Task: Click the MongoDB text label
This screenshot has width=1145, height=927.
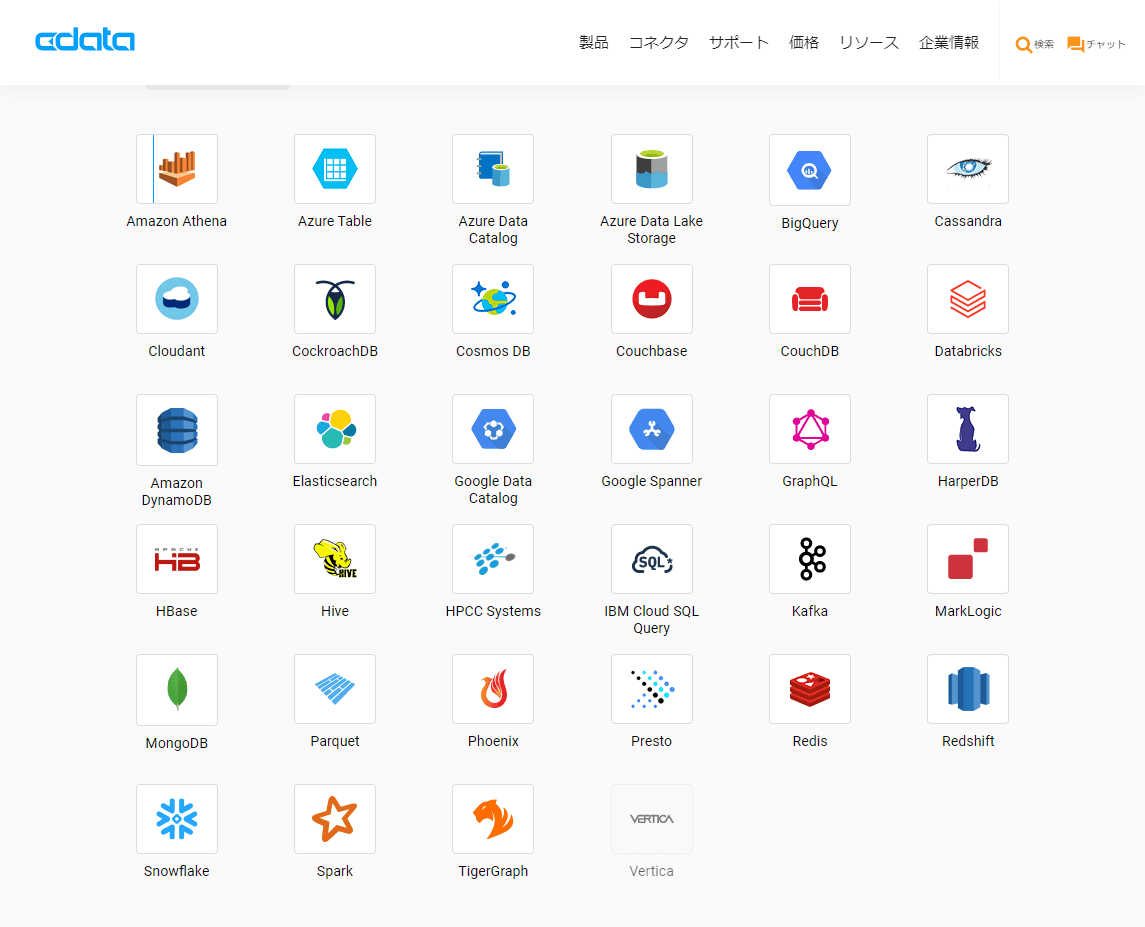Action: pyautogui.click(x=177, y=744)
